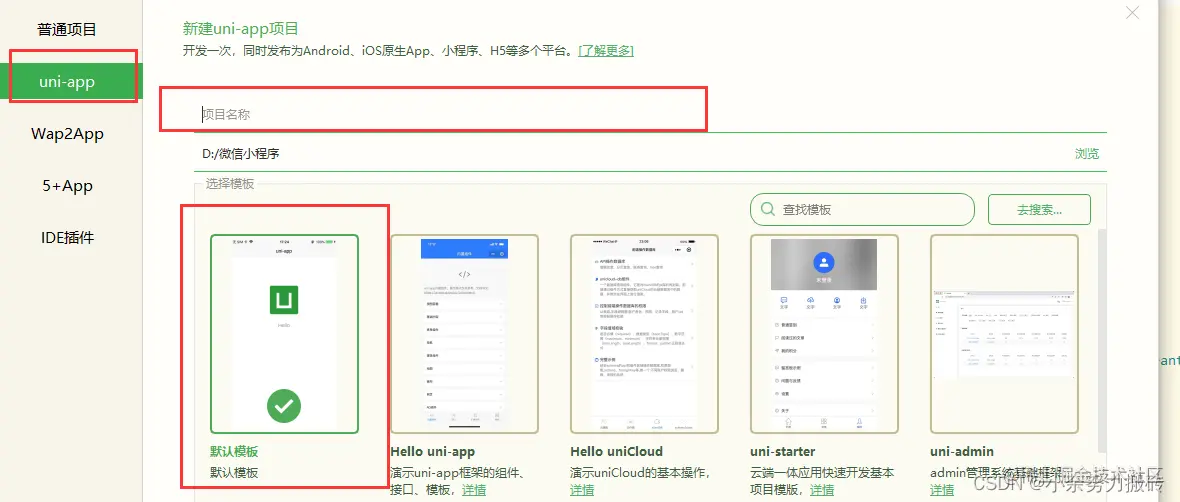This screenshot has height=502, width=1180.
Task: Click the green 默认模板 title text
Action: pyautogui.click(x=234, y=452)
